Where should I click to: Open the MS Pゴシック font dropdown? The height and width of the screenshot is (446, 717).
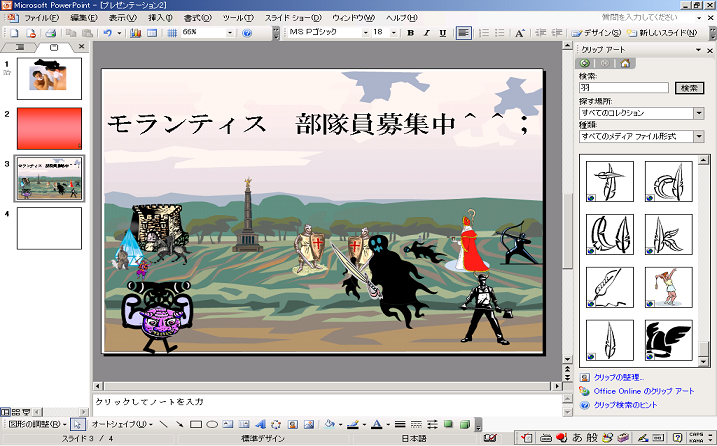(x=364, y=33)
